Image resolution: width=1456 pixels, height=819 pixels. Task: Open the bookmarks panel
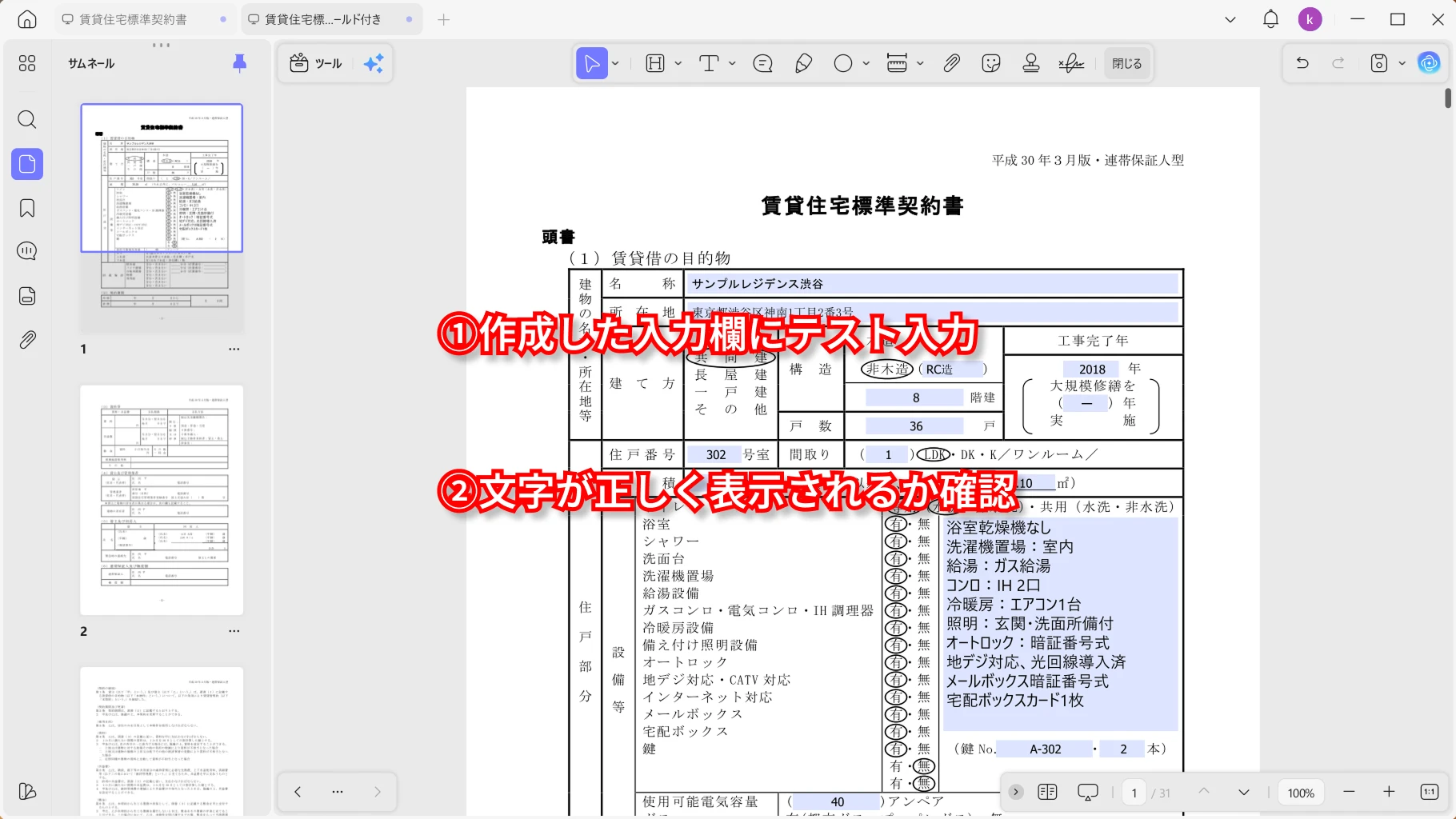27,208
